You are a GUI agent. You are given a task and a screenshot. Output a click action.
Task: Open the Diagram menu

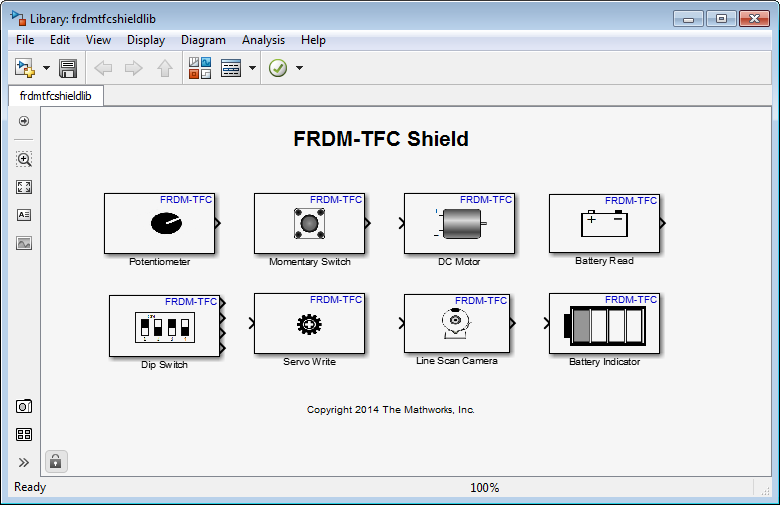203,40
